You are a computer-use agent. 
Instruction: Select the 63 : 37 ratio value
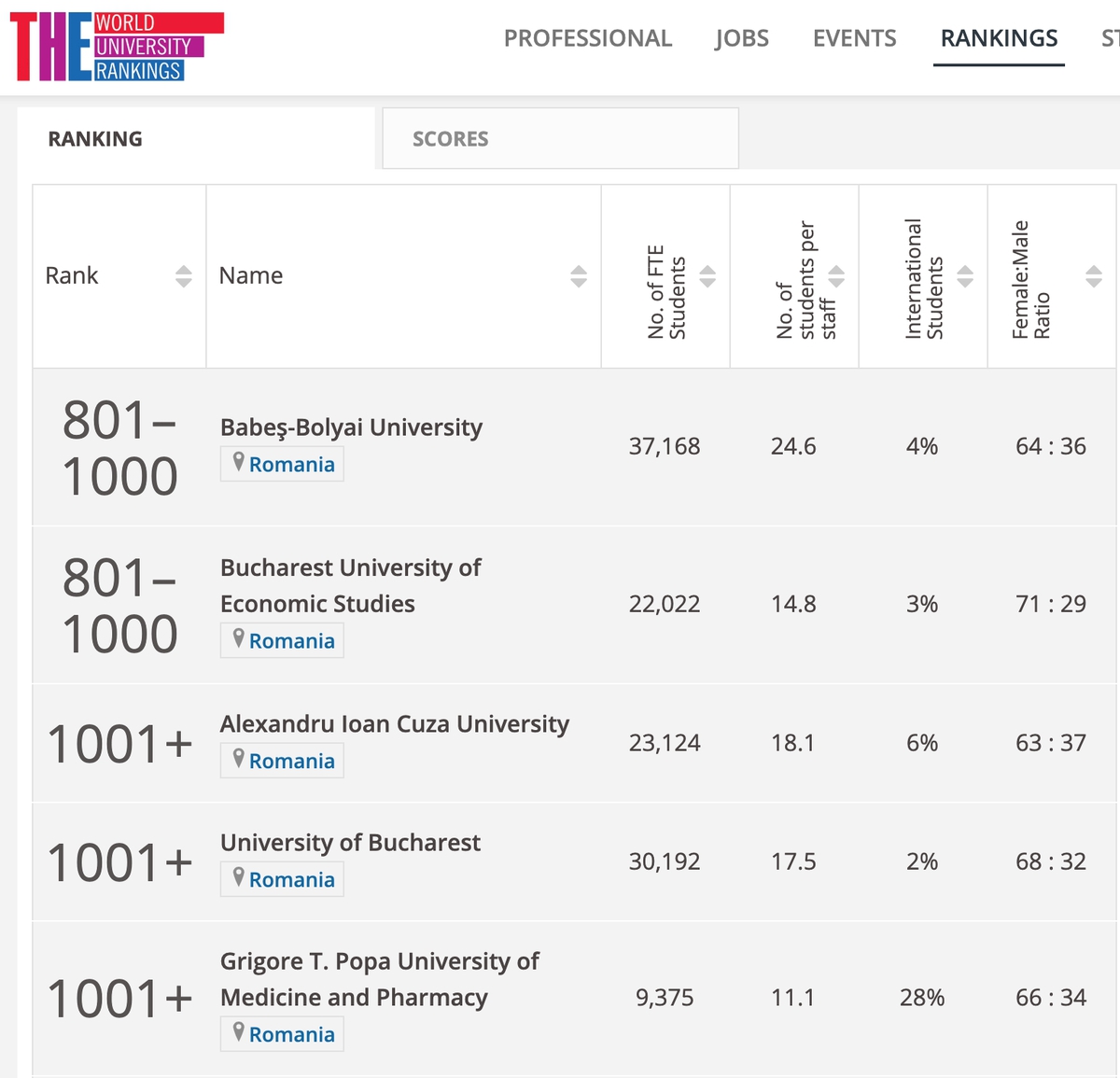pyautogui.click(x=1051, y=743)
